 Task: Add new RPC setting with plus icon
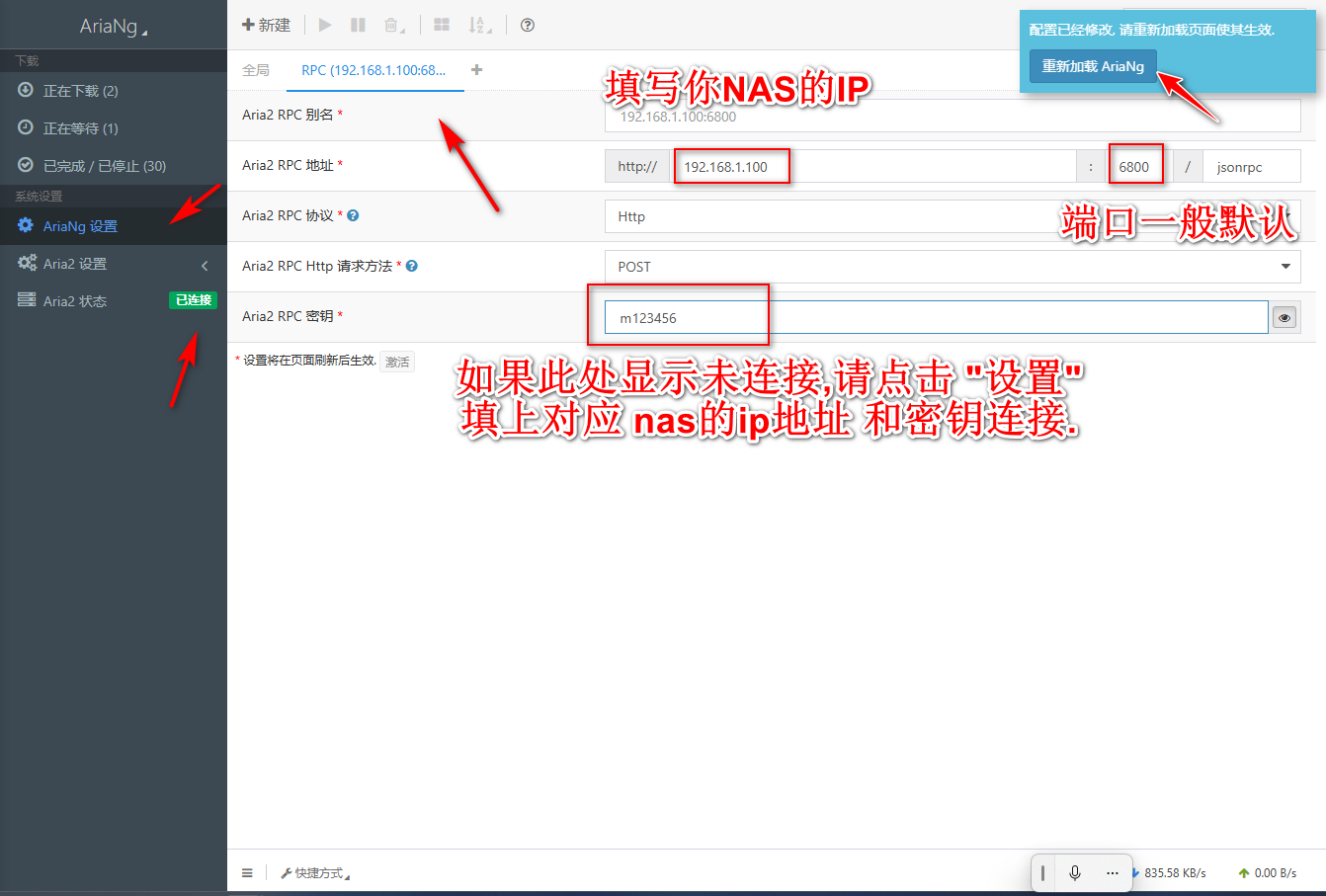[x=477, y=70]
